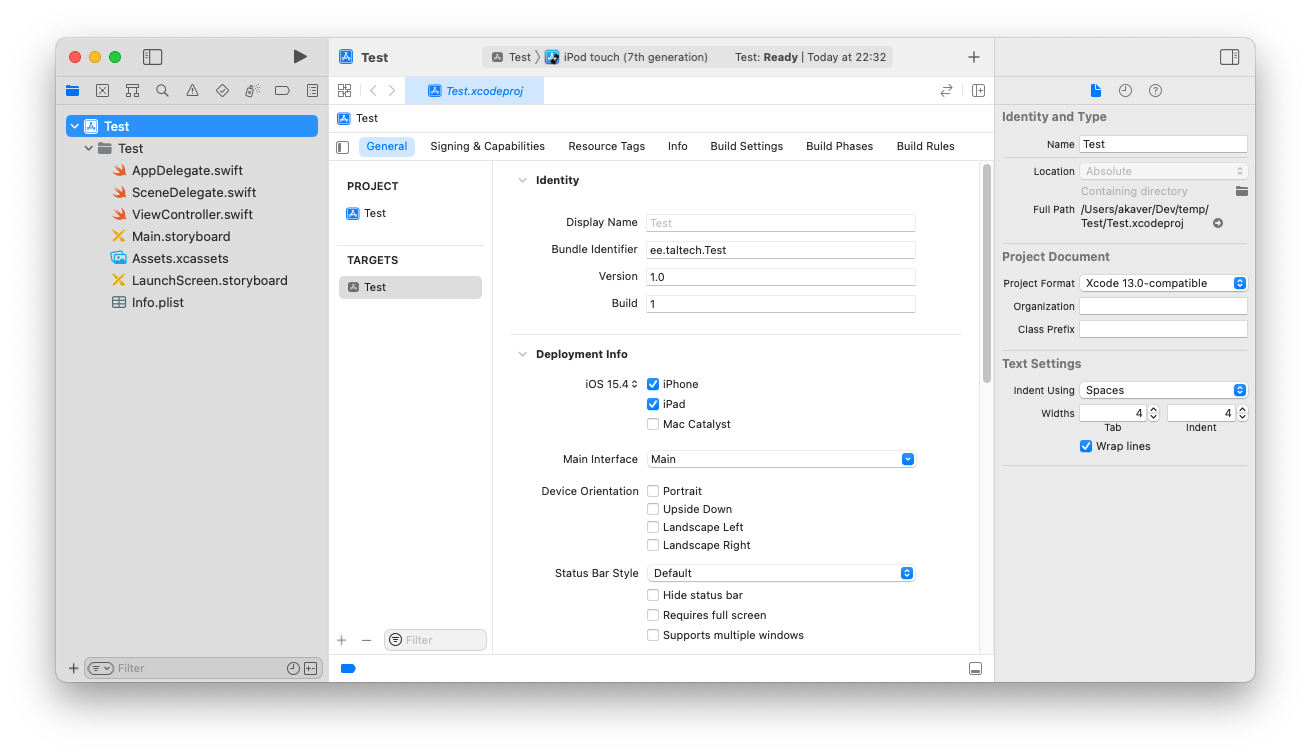Toggle the debug area bottom icon
This screenshot has height=756, width=1311.
(976, 668)
